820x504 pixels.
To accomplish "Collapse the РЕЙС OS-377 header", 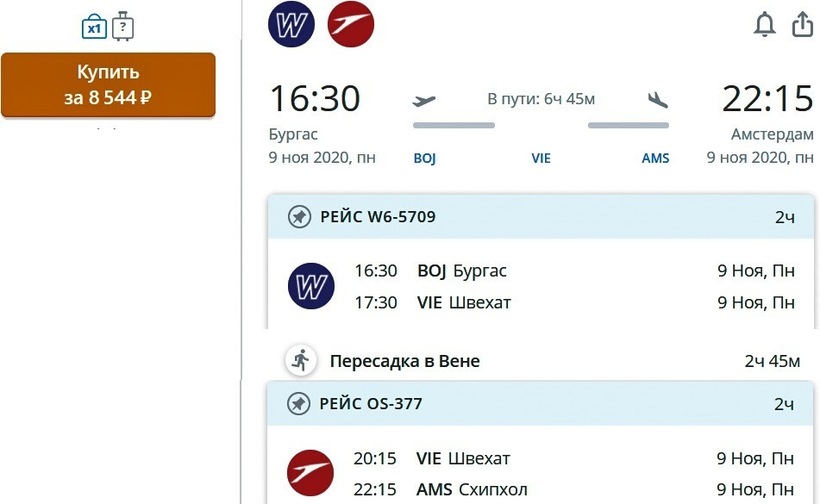I will click(540, 404).
